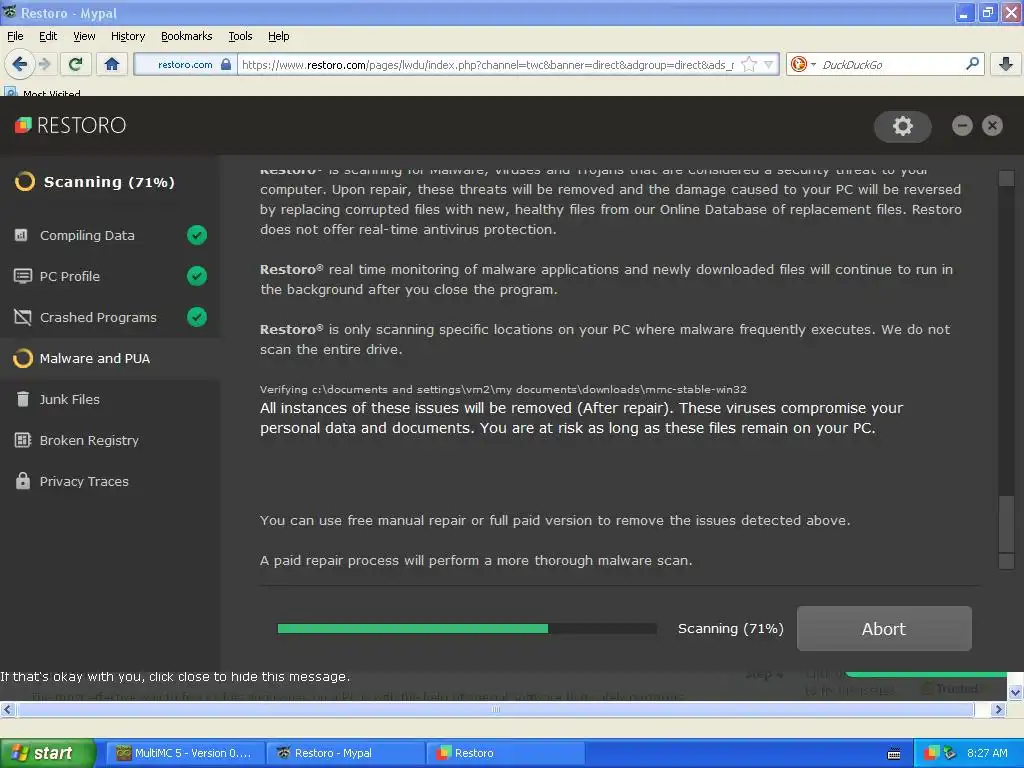This screenshot has width=1024, height=768.
Task: Click Compiling Data green checkmark
Action: [x=197, y=235]
